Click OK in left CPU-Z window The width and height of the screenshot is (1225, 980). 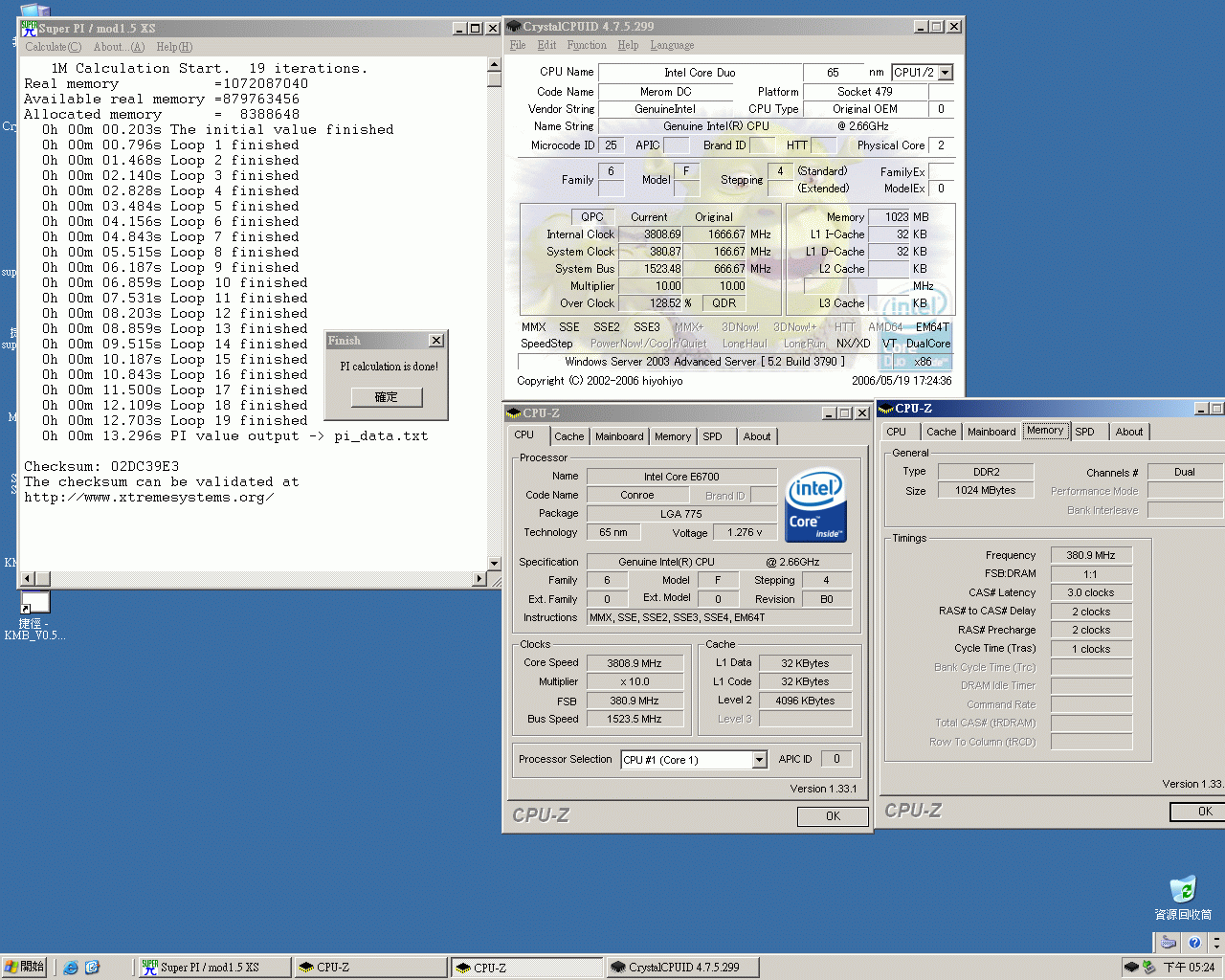[x=833, y=816]
